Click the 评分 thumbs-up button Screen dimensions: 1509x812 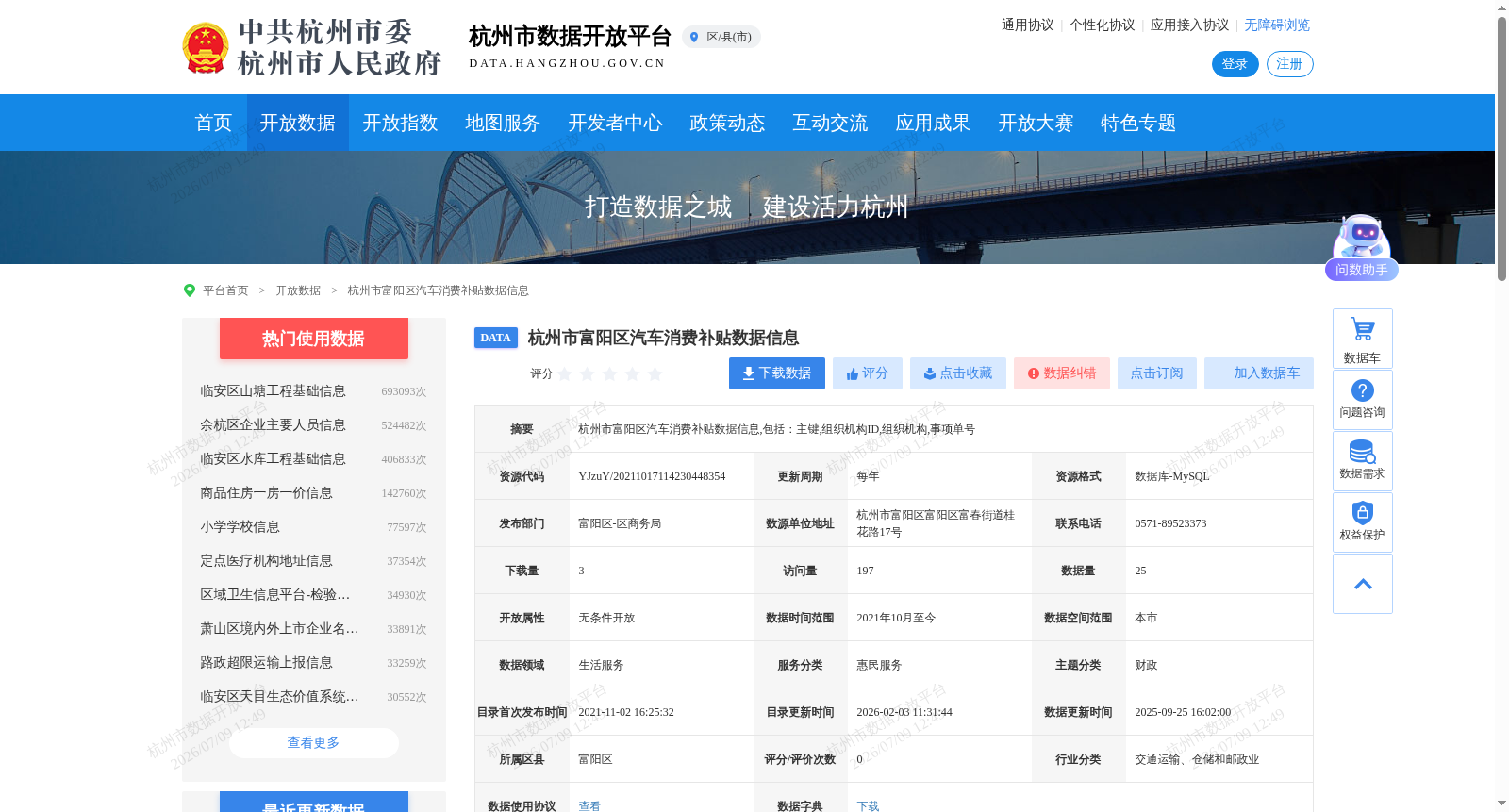pos(868,373)
